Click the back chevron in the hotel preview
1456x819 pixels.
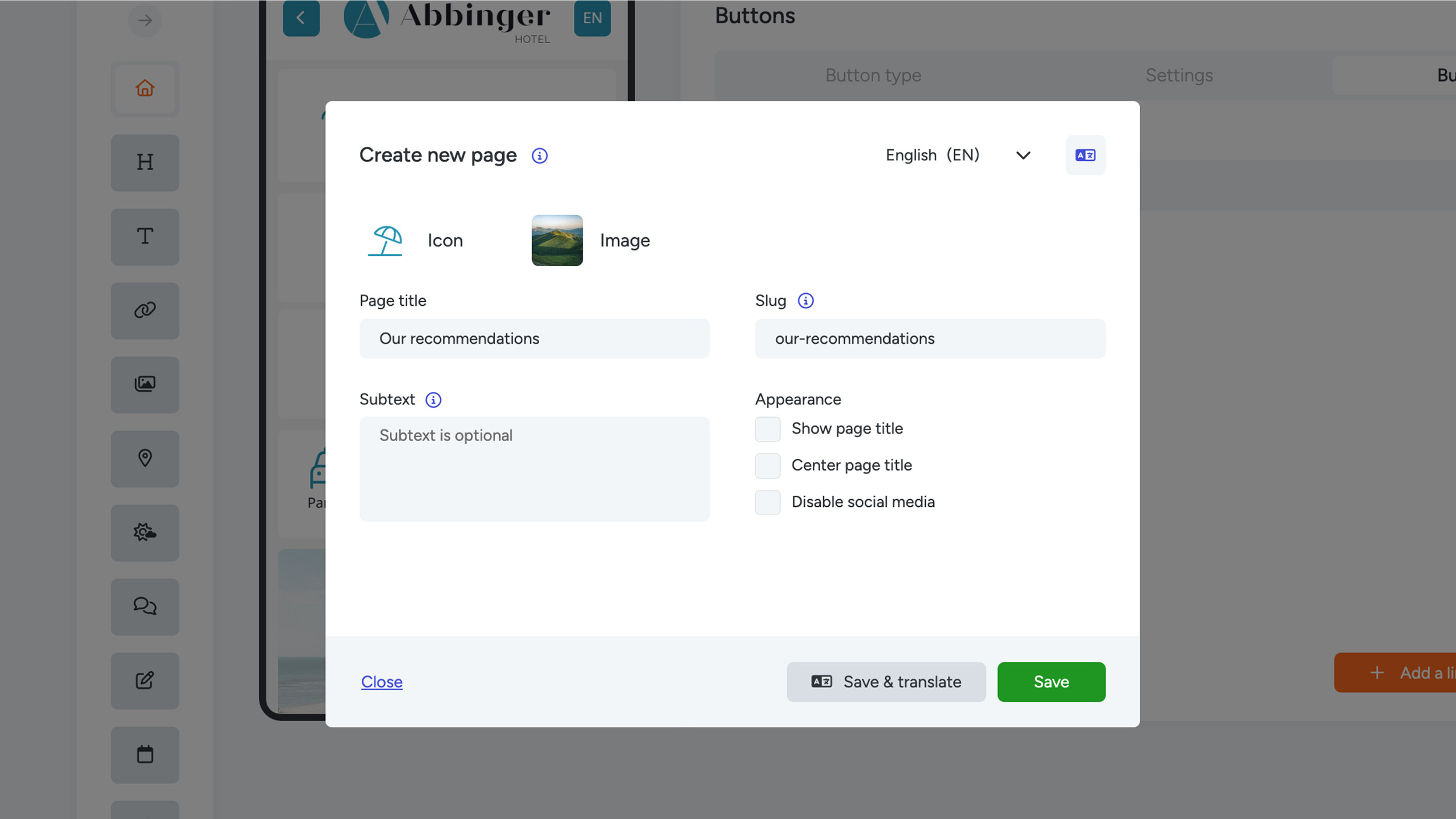301,18
